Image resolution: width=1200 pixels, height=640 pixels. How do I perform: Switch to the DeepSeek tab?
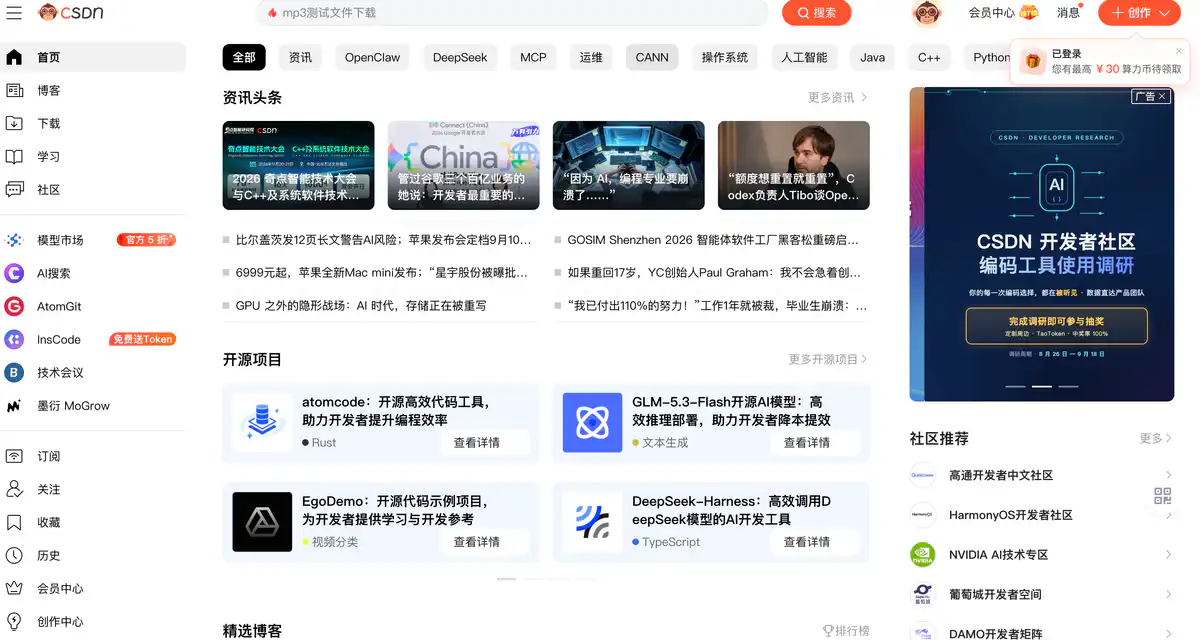pos(460,57)
